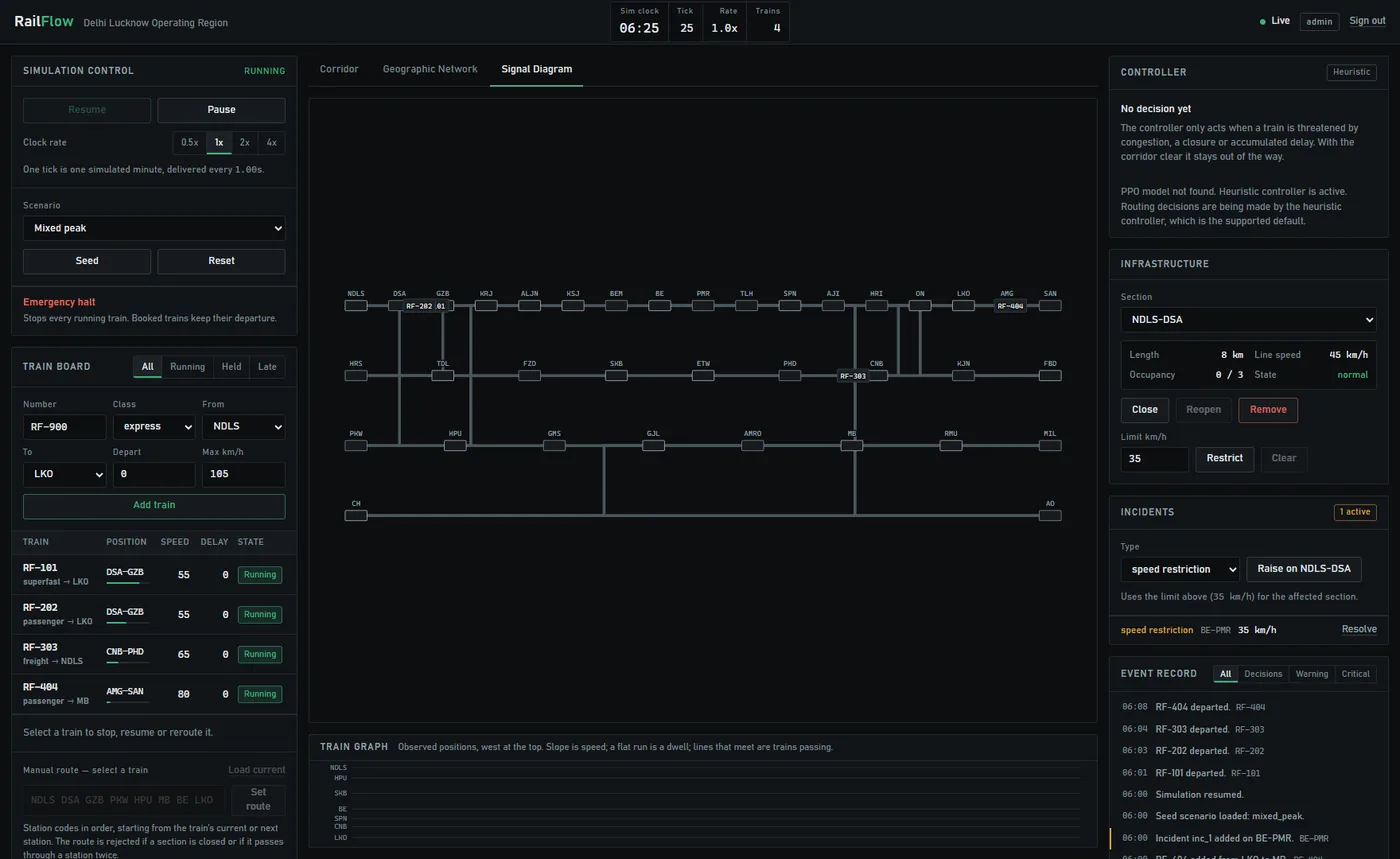This screenshot has width=1400, height=859.
Task: Switch to the Corridor tab
Action: pyautogui.click(x=339, y=70)
